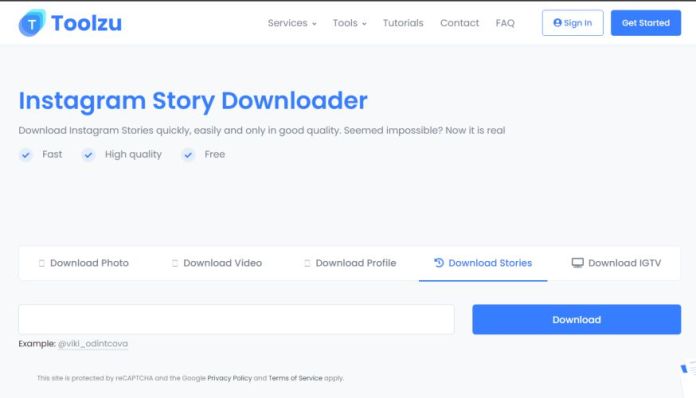
Task: Switch to the Download Video tab
Action: 217,263
